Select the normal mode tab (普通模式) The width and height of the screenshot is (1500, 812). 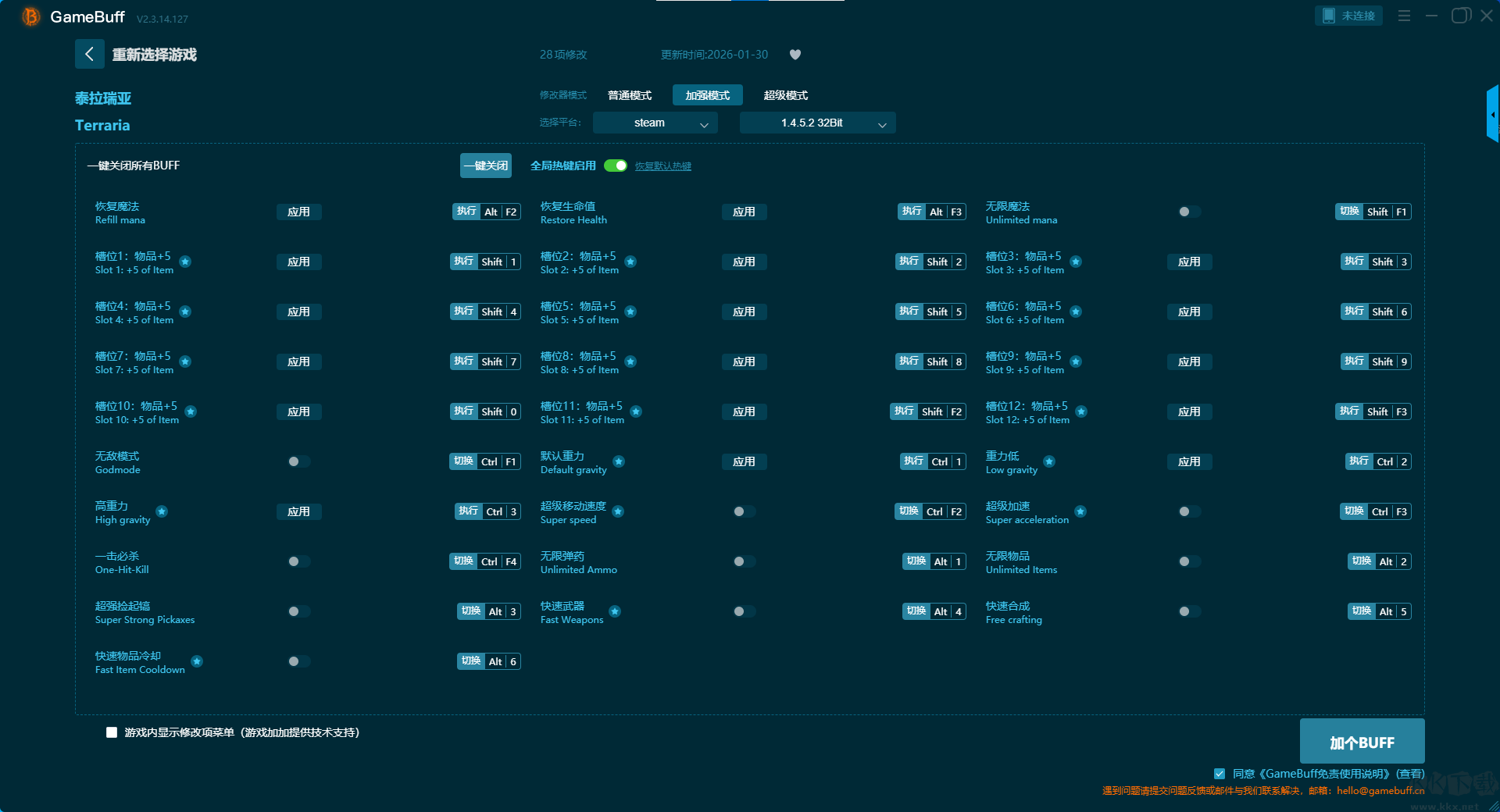(x=630, y=95)
